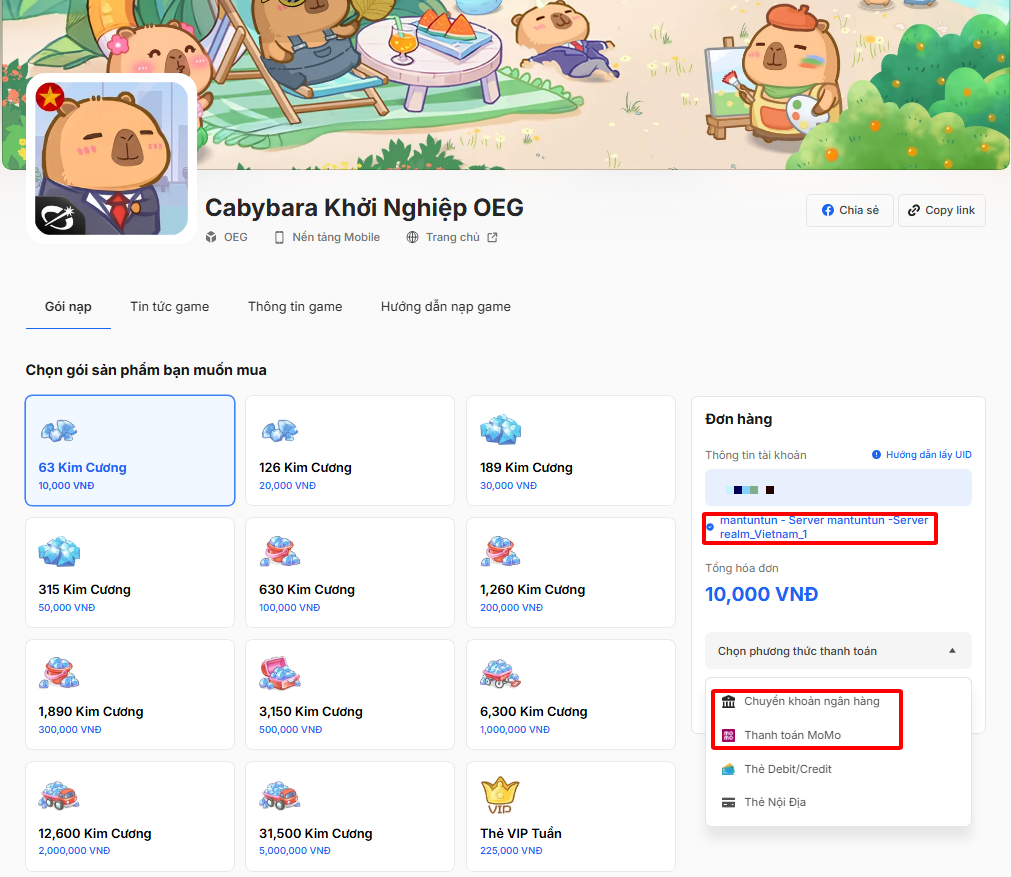Click the account UID input field
The image size is (1011, 877).
[x=838, y=488]
